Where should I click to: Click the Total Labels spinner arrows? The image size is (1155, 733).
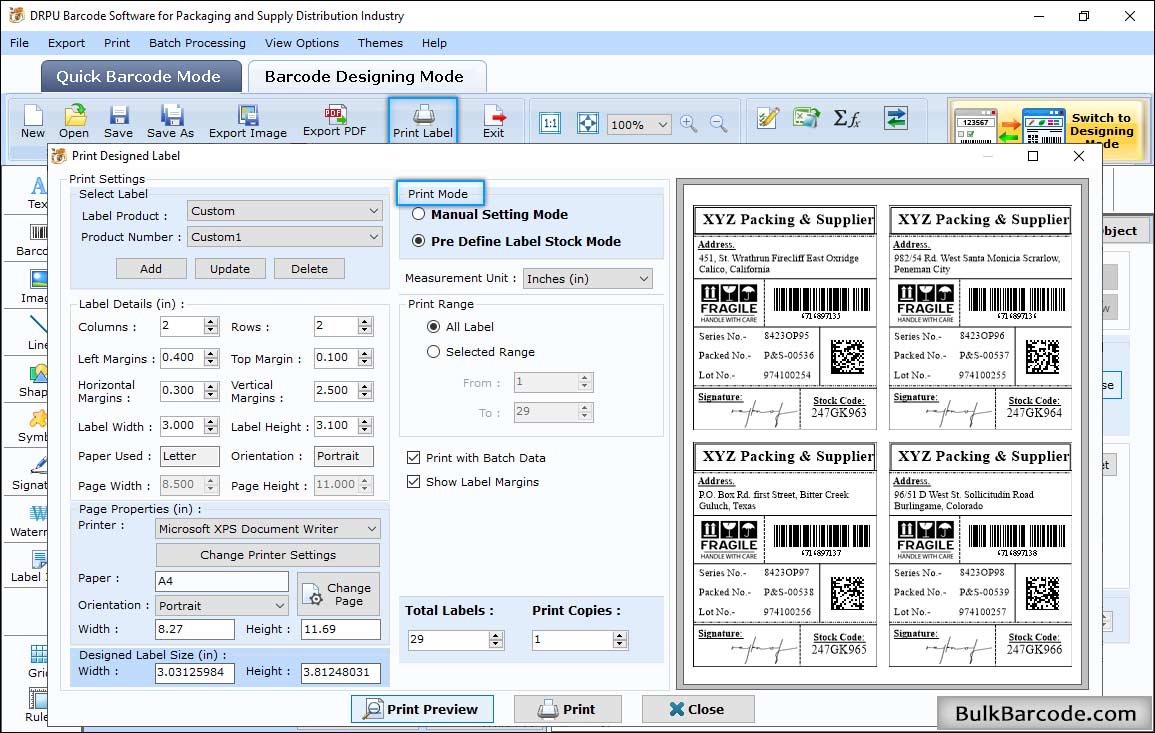click(496, 639)
